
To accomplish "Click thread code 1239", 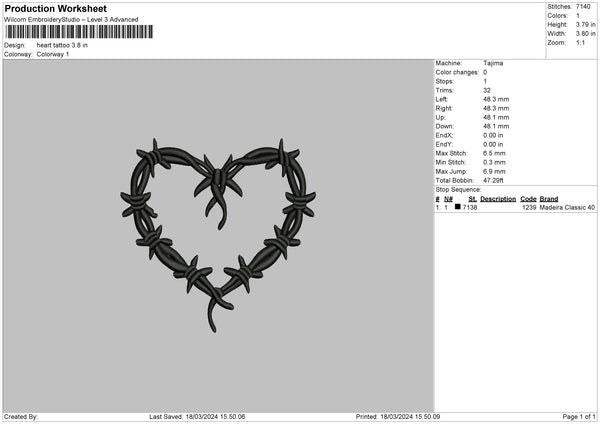I will coord(528,207).
